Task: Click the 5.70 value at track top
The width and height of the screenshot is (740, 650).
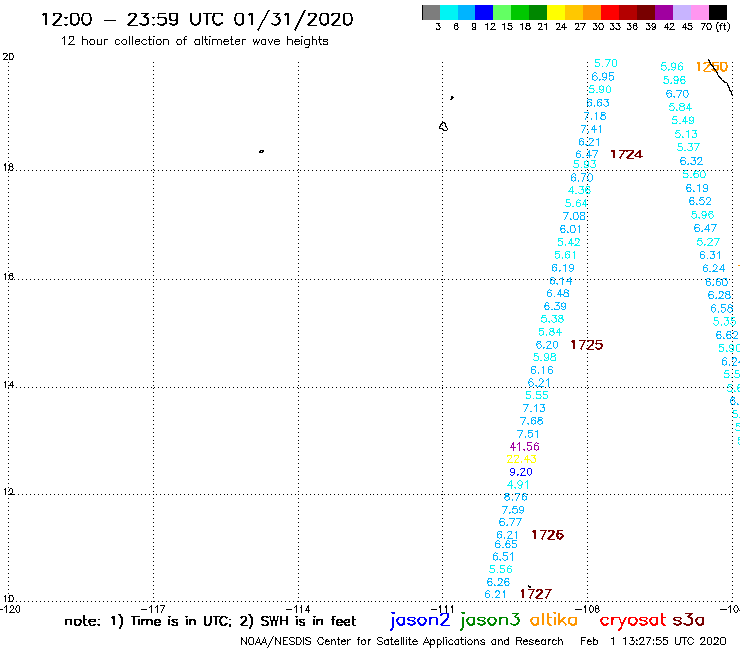Action: coord(605,63)
